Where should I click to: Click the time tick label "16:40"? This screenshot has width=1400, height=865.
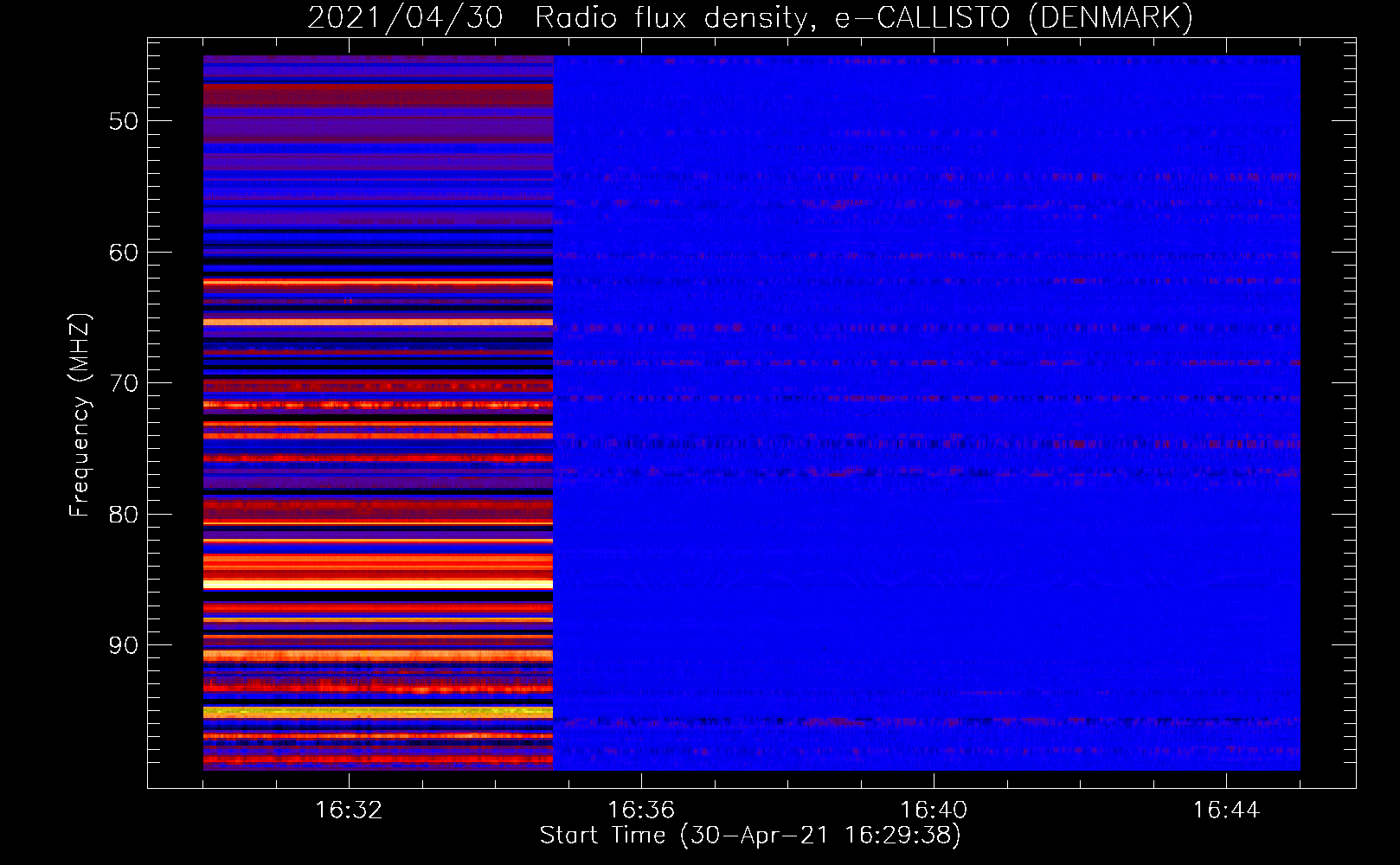pos(934,811)
